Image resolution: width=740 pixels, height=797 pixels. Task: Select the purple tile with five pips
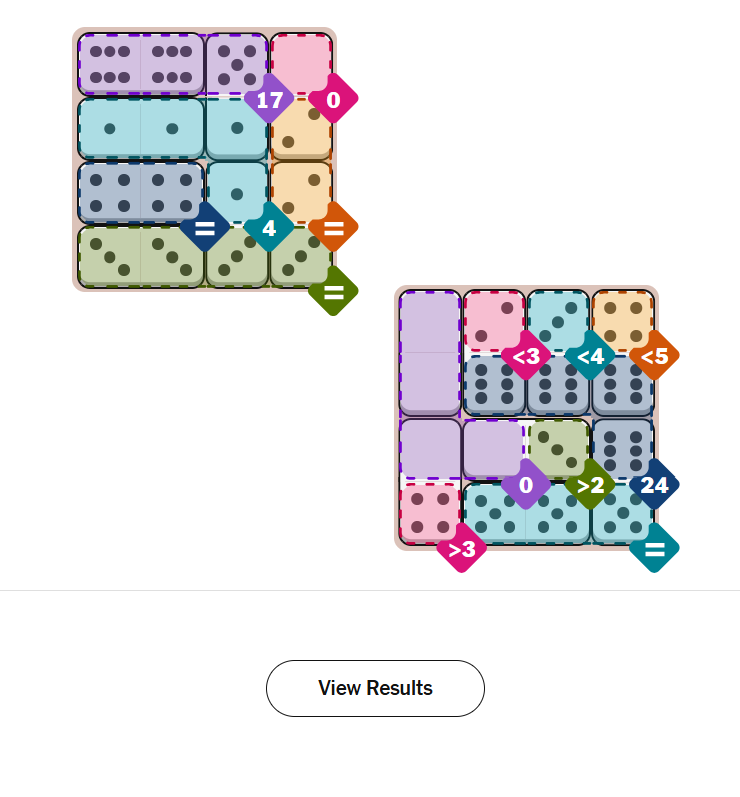[235, 62]
